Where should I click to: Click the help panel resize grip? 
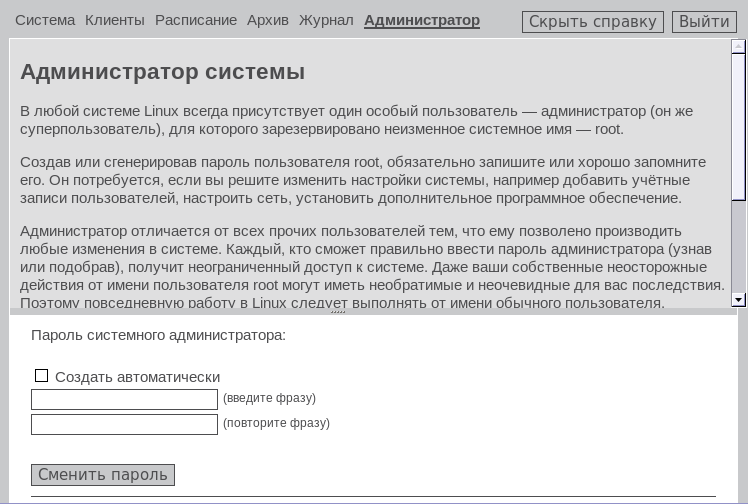[338, 312]
